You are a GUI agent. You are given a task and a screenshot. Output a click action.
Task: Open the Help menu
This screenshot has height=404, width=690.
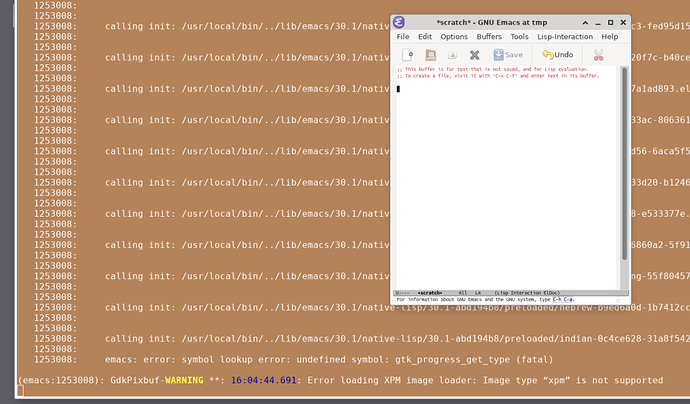pos(609,37)
